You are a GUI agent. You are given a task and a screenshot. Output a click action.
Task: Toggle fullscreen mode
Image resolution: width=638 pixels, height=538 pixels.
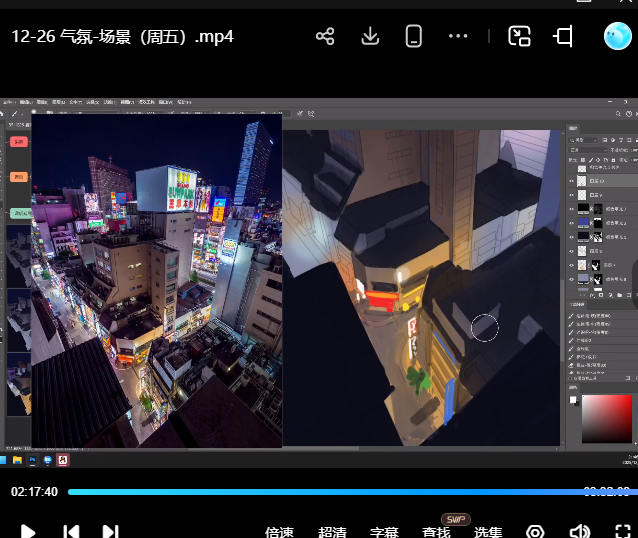pyautogui.click(x=622, y=532)
